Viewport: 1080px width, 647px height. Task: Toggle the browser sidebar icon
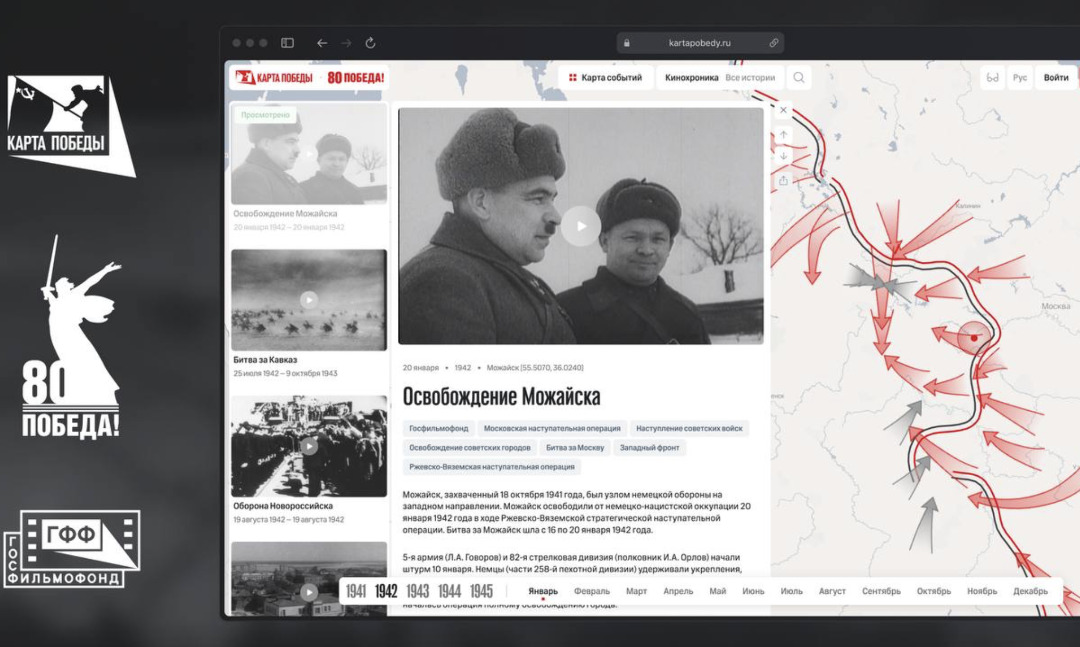(x=287, y=43)
